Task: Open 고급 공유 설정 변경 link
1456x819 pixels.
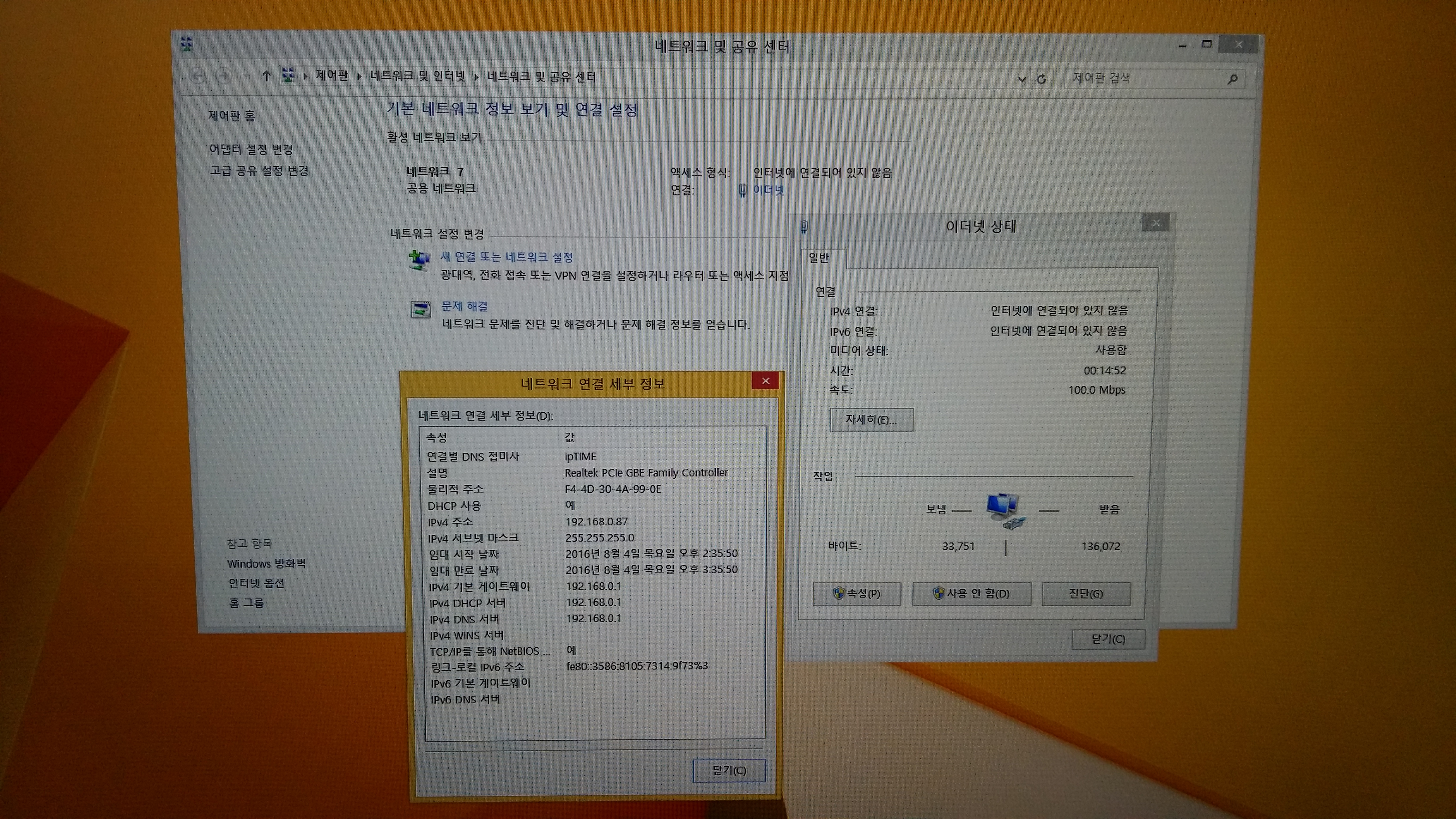Action: tap(260, 171)
